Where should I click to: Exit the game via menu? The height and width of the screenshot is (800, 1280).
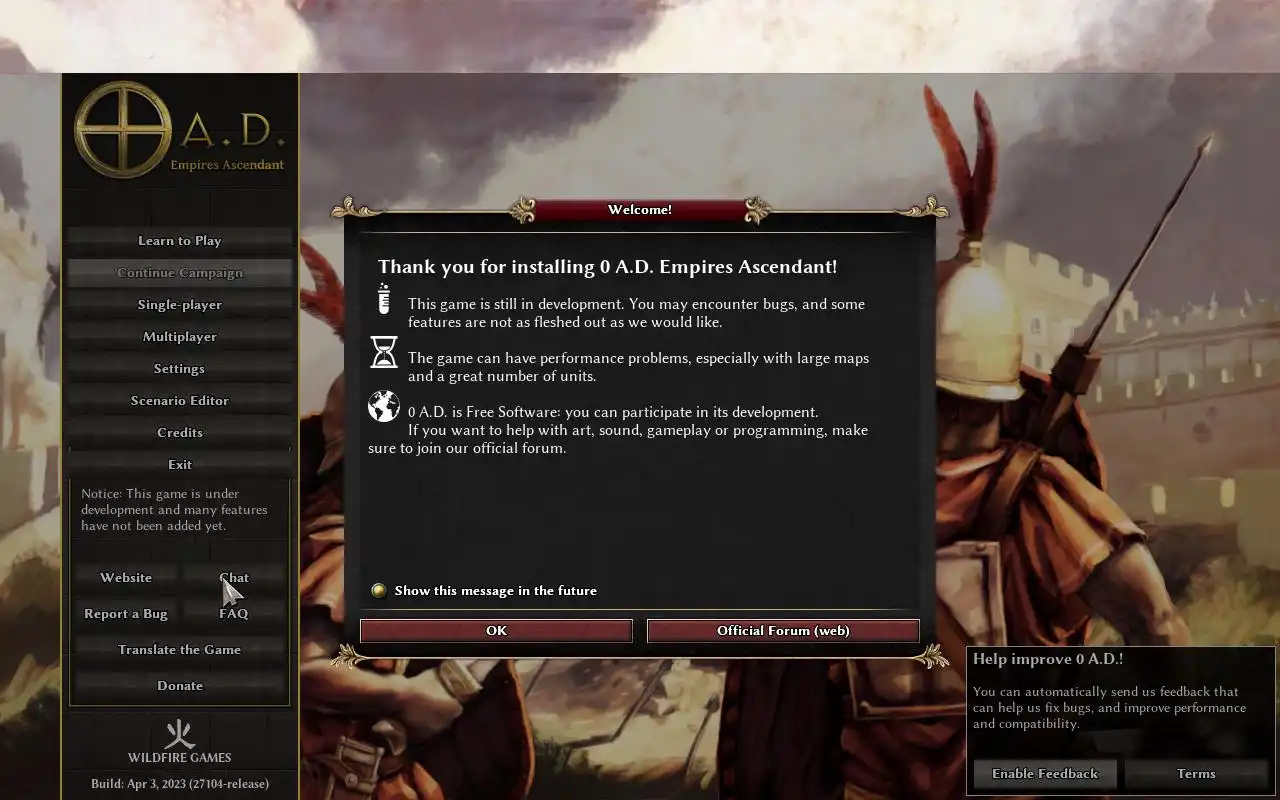180,464
